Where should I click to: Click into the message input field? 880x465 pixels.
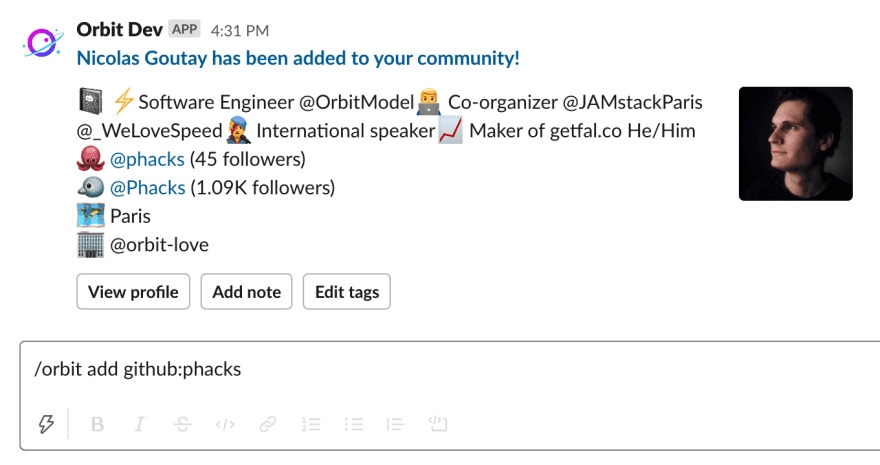pyautogui.click(x=449, y=369)
